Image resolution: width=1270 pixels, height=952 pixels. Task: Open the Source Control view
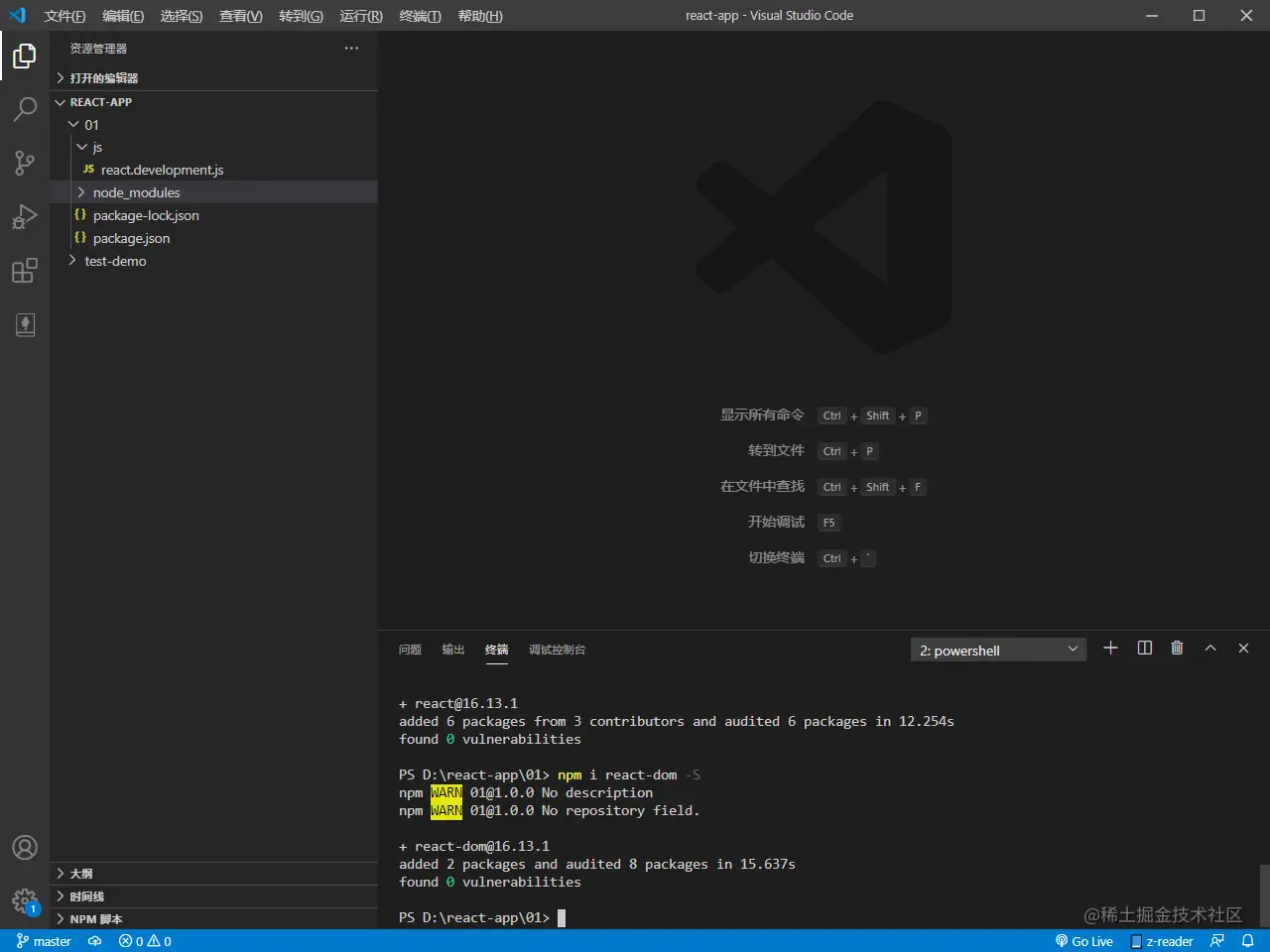pos(25,163)
